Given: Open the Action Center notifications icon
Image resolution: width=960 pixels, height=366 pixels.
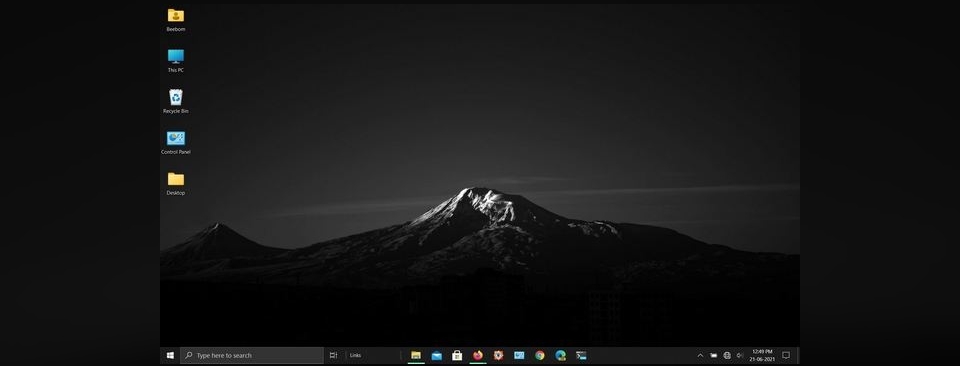Looking at the screenshot, I should pyautogui.click(x=786, y=356).
